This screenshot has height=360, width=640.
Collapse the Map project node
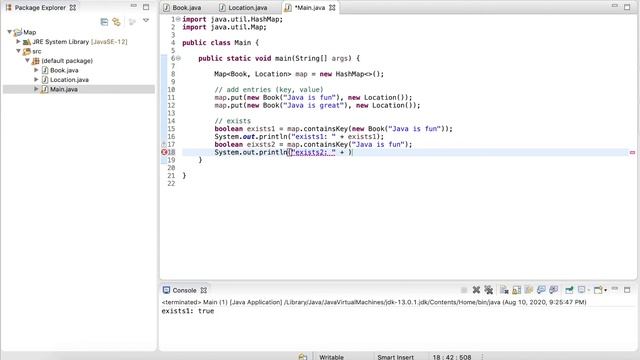9,32
